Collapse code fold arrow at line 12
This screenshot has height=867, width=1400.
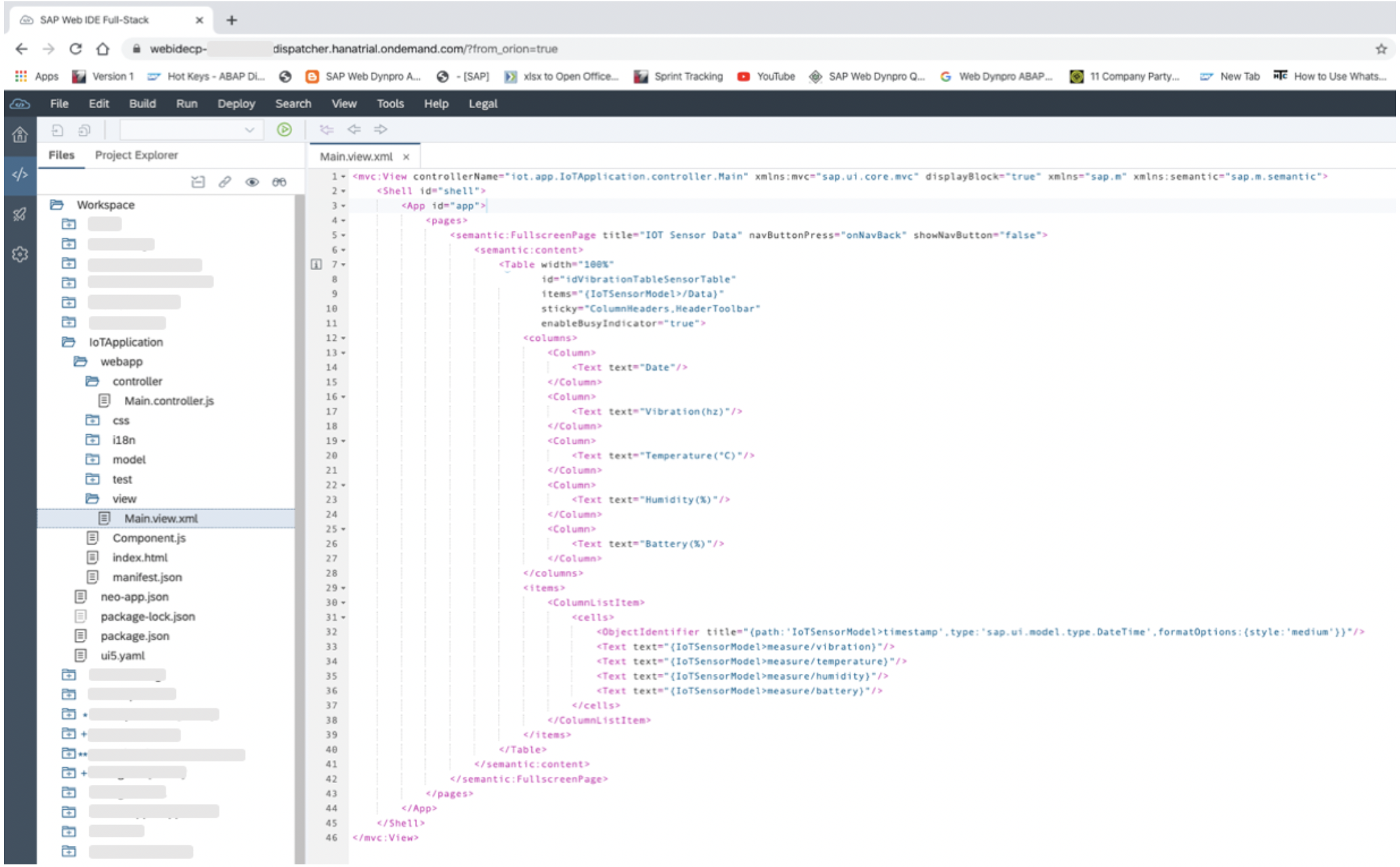343,338
